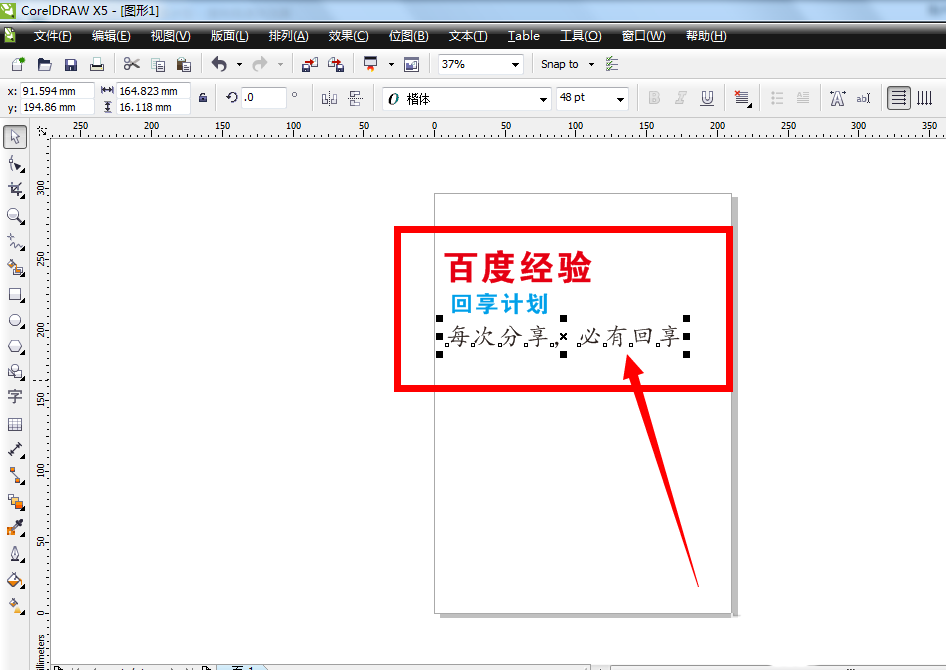Screen dimensions: 946x670
Task: Select the Freehand tool
Action: (15, 242)
